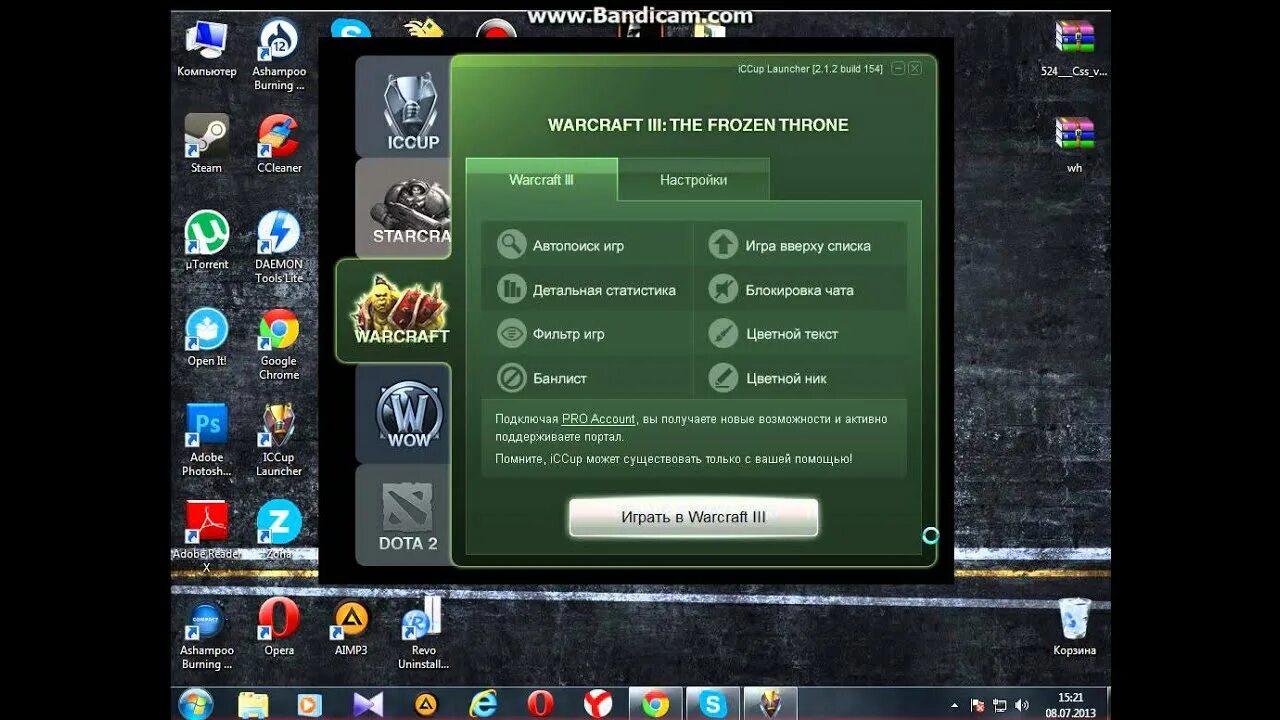Open the Adobe Photoshop desktop shortcut

207,440
